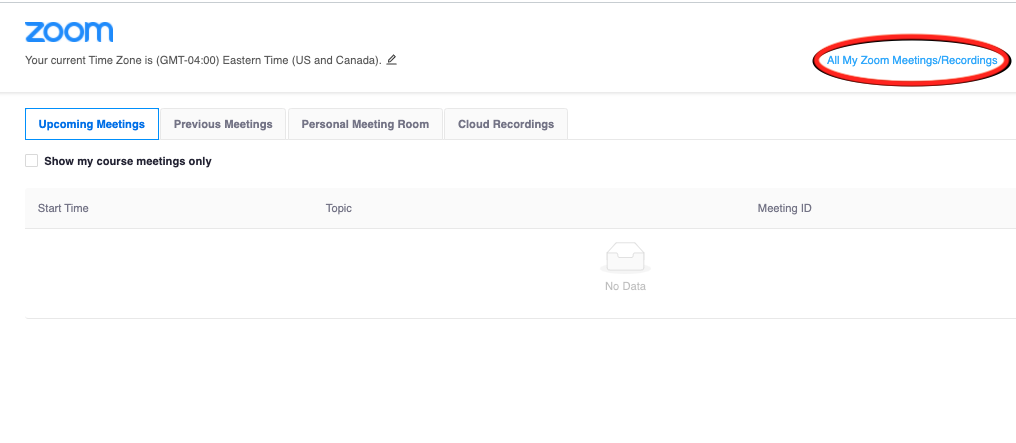1016x443 pixels.
Task: Click the empty inbox No Data icon
Action: (625, 258)
